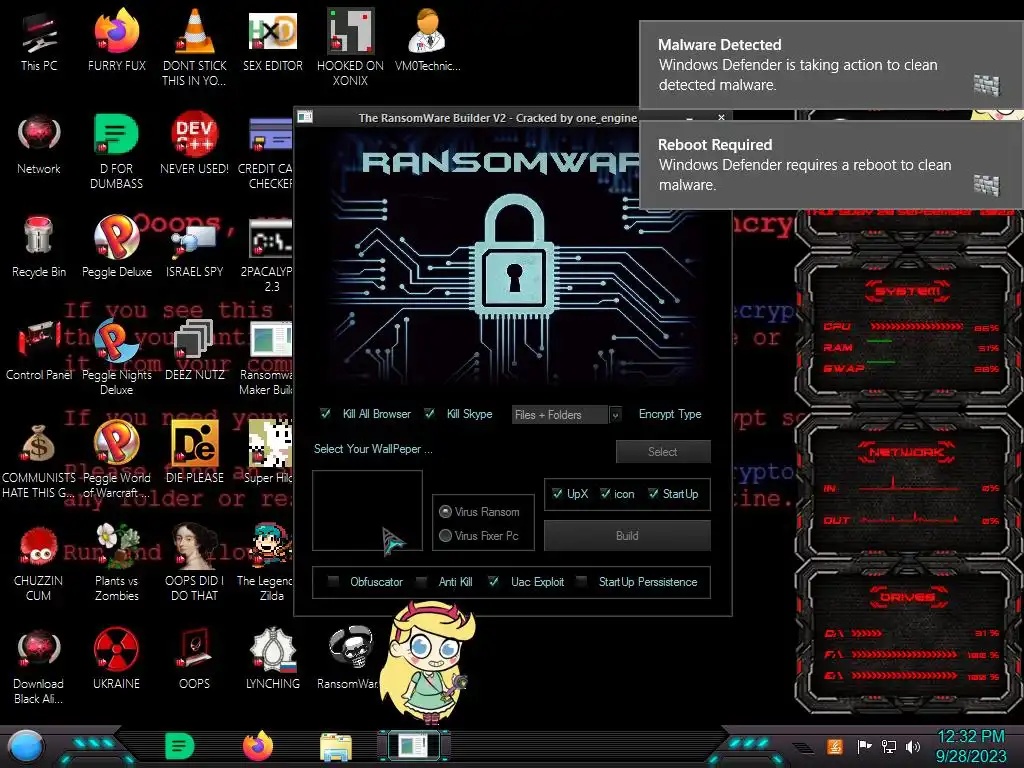Click the orange tray icon

[835, 746]
